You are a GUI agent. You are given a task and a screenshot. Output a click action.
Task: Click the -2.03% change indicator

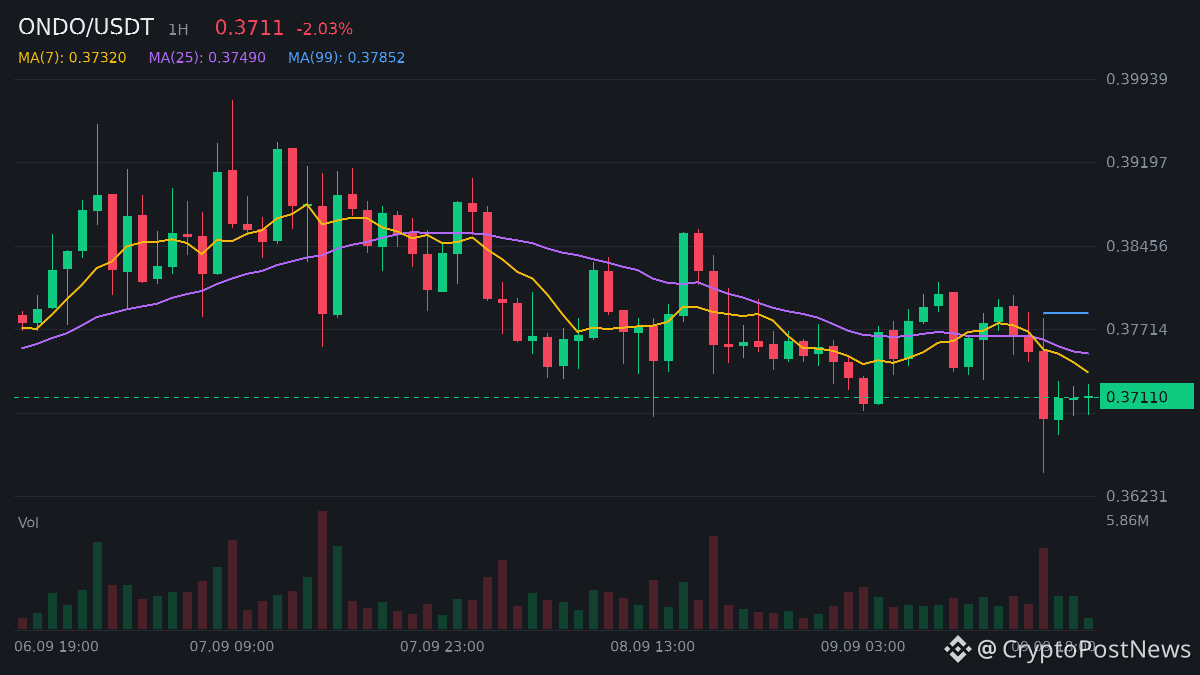[324, 29]
